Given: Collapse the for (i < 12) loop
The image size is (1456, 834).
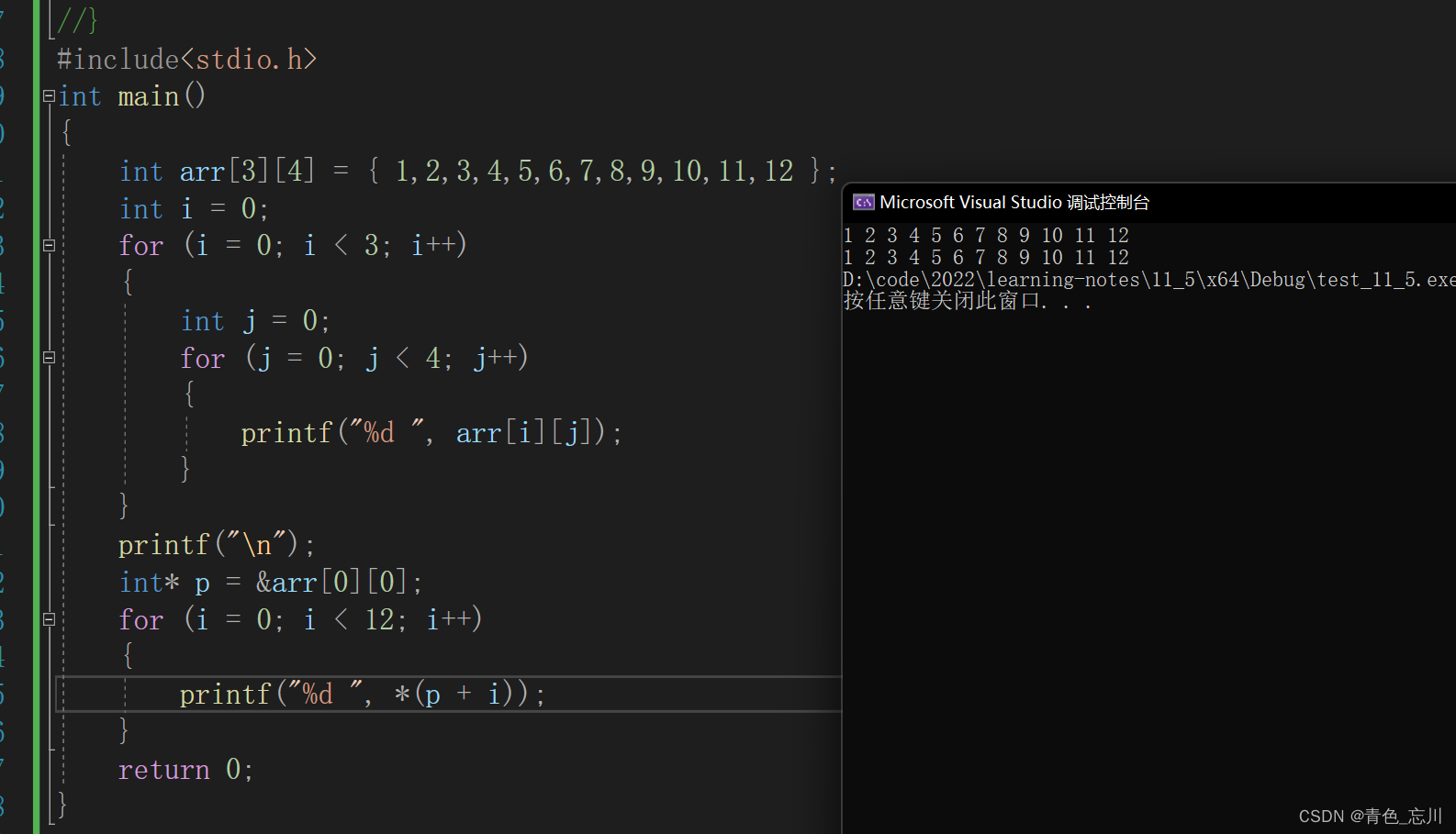Looking at the screenshot, I should click(49, 619).
